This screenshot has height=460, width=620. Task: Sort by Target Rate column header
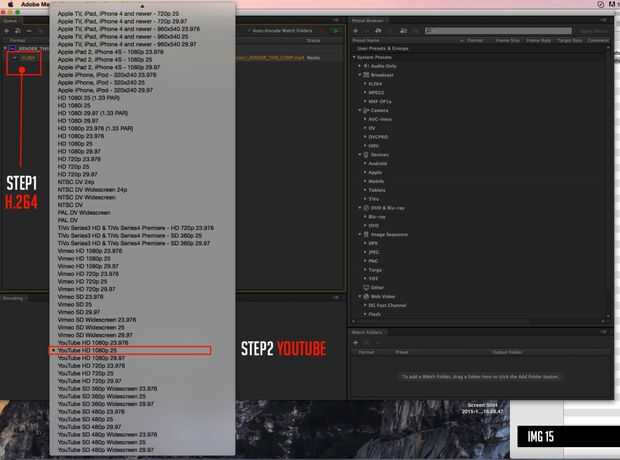(569, 40)
